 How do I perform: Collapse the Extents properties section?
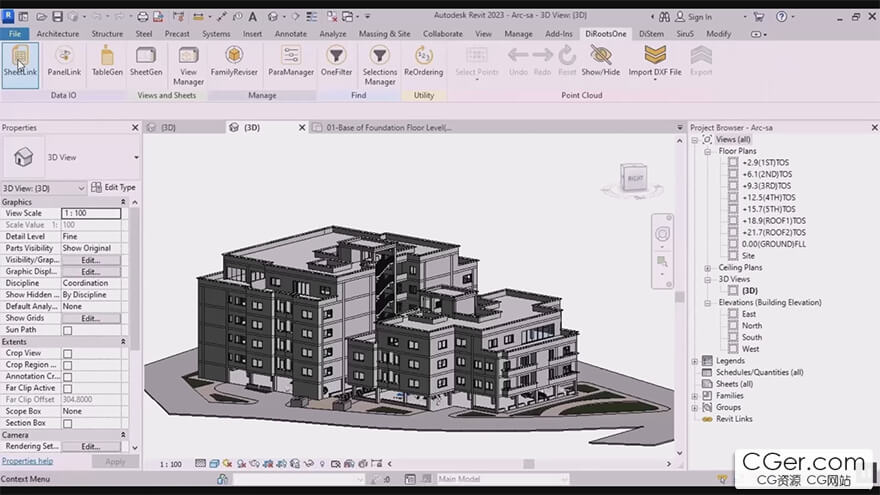123,341
